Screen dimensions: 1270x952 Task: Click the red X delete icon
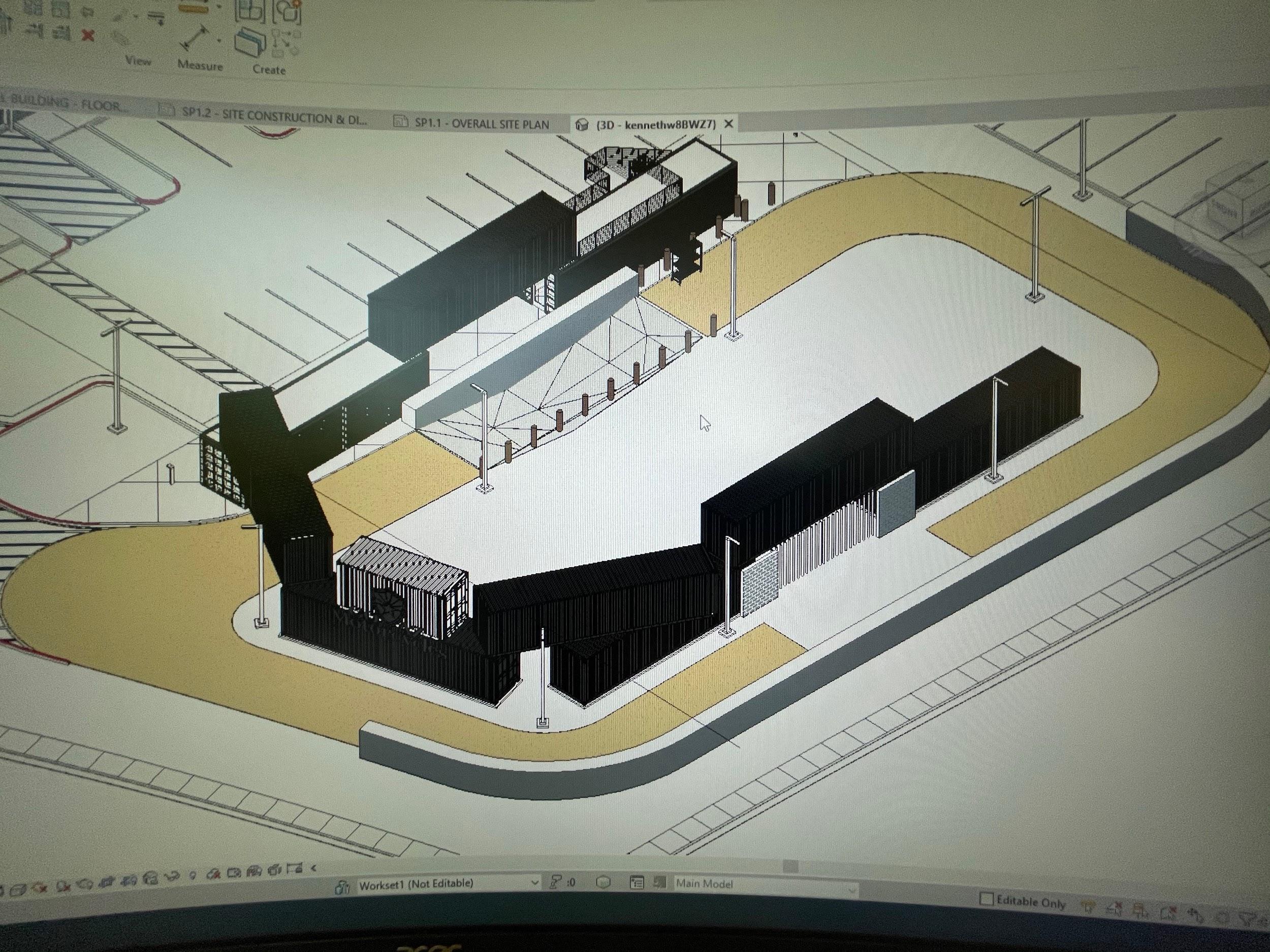pos(88,36)
